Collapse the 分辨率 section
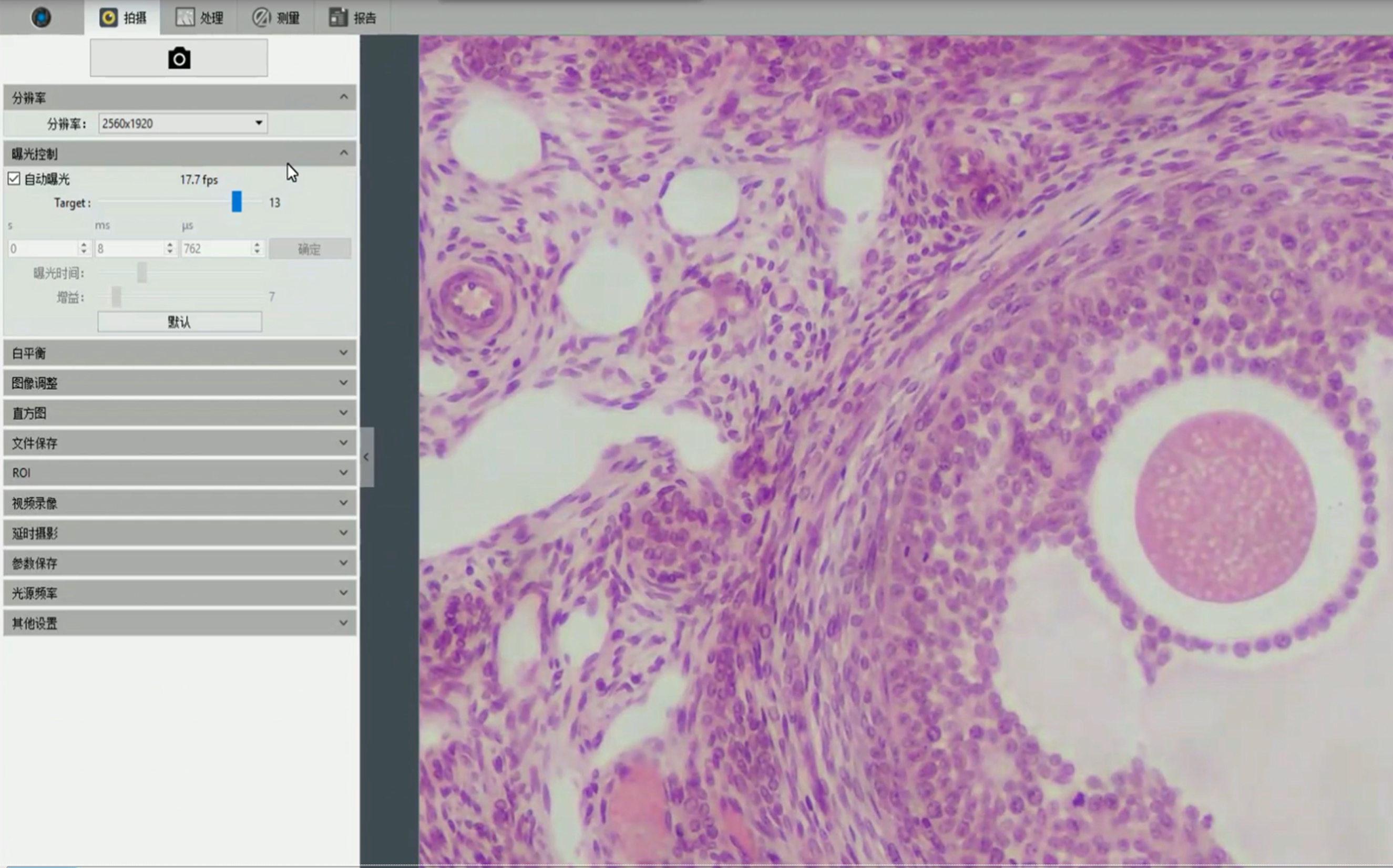Screen dimensions: 1393x868 pyautogui.click(x=343, y=97)
